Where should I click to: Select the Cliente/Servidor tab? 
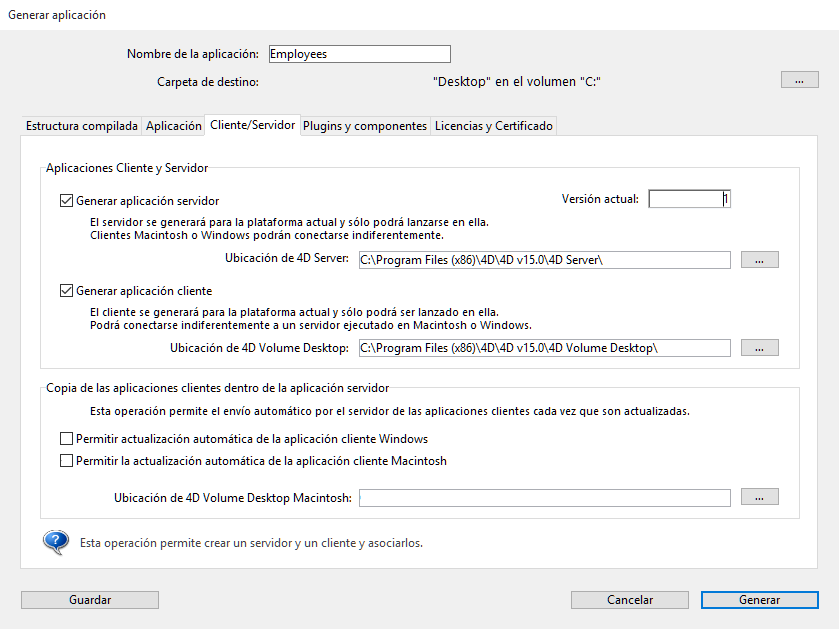pyautogui.click(x=253, y=125)
